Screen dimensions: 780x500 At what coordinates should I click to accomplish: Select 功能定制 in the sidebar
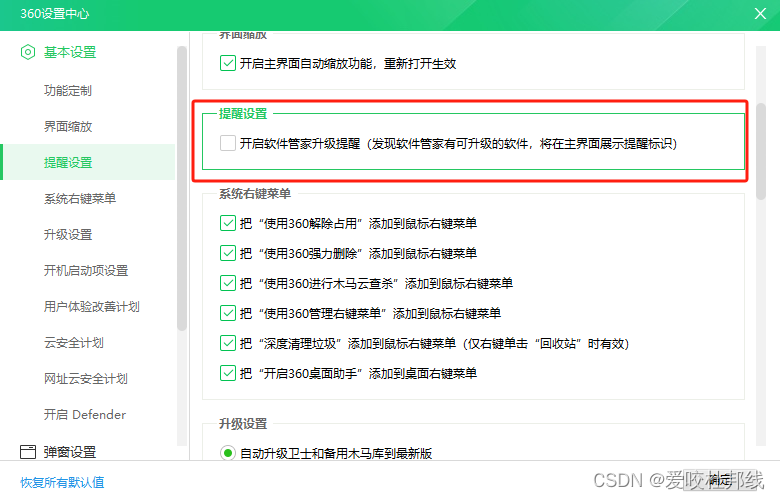68,91
